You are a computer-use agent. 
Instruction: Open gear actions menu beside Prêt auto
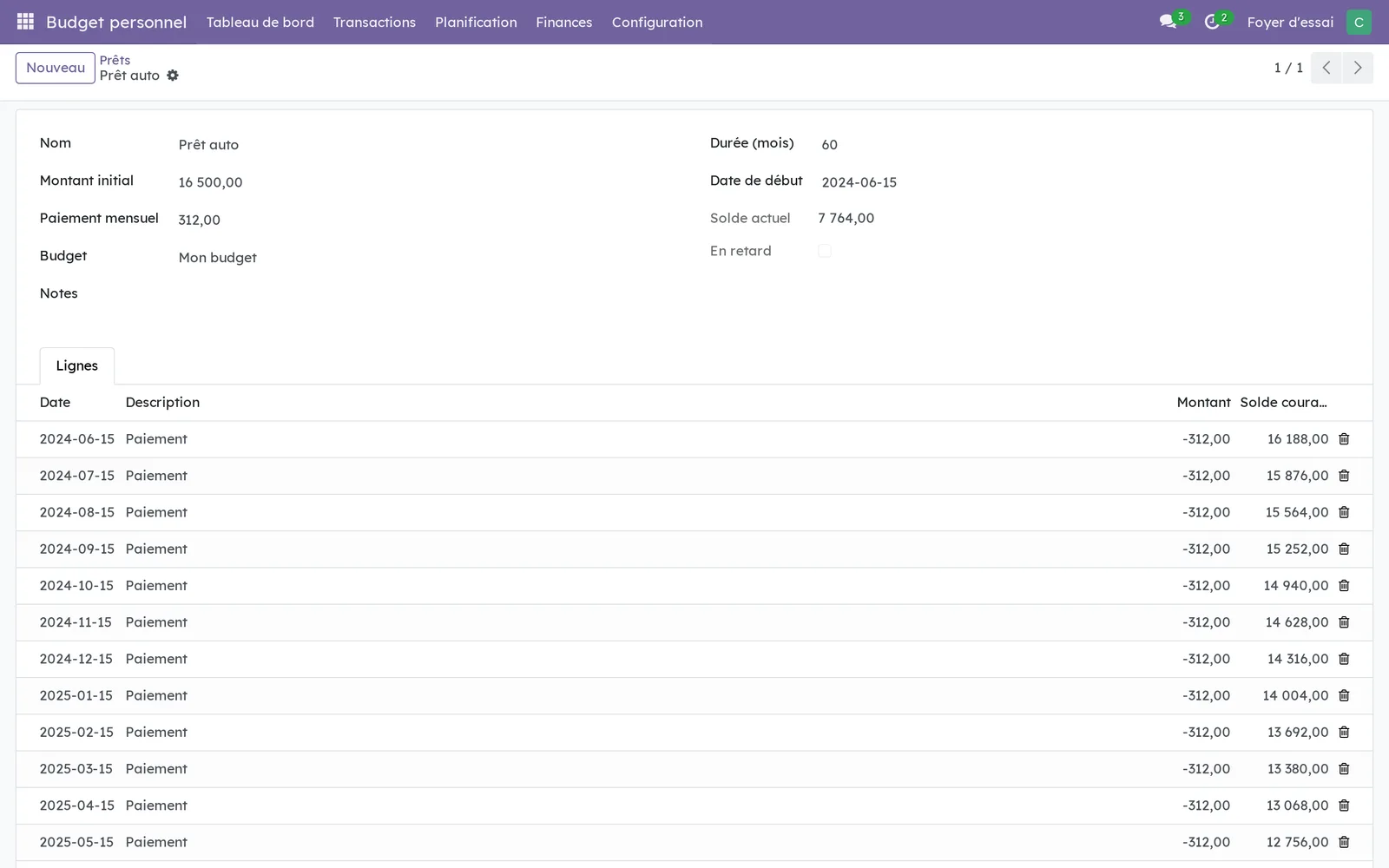point(173,76)
